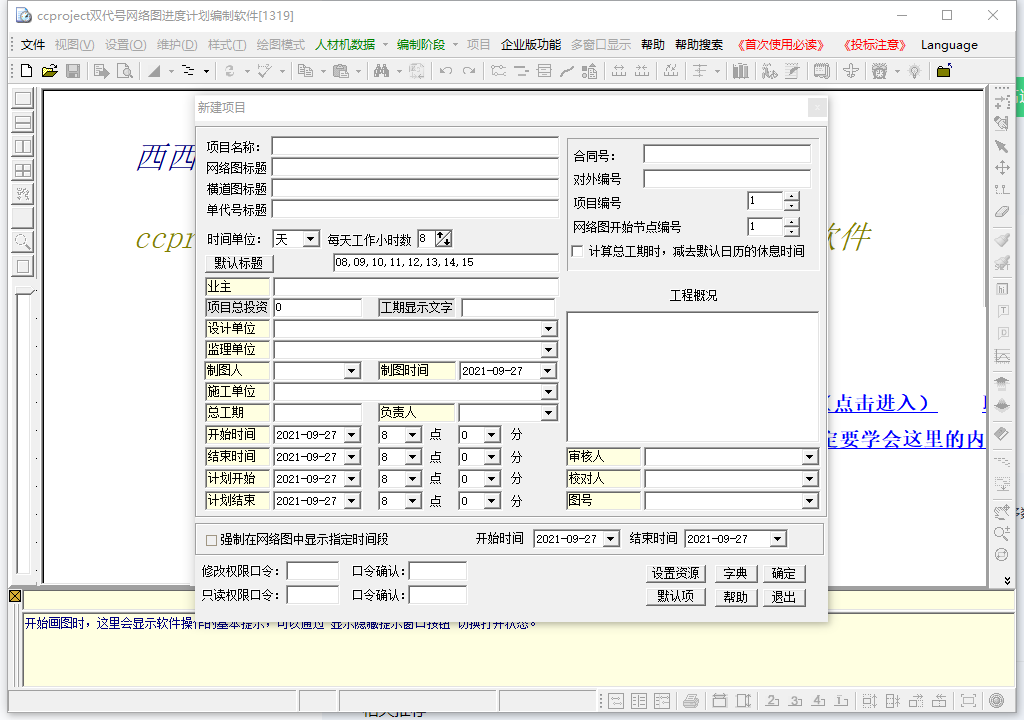Click the Open folder toolbar icon
This screenshot has height=720, width=1024.
[49, 71]
